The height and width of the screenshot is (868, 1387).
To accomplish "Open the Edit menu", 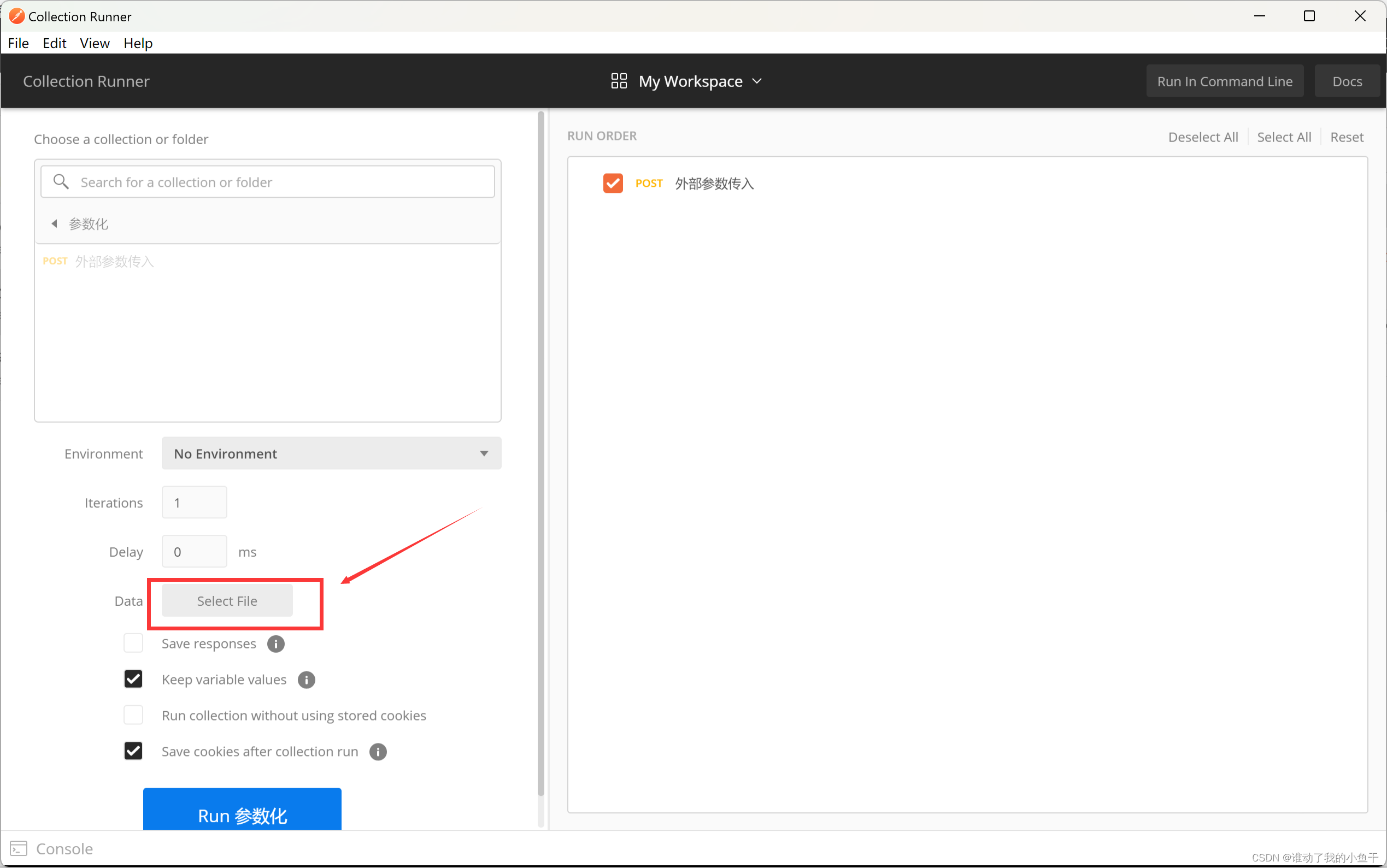I will click(x=54, y=43).
